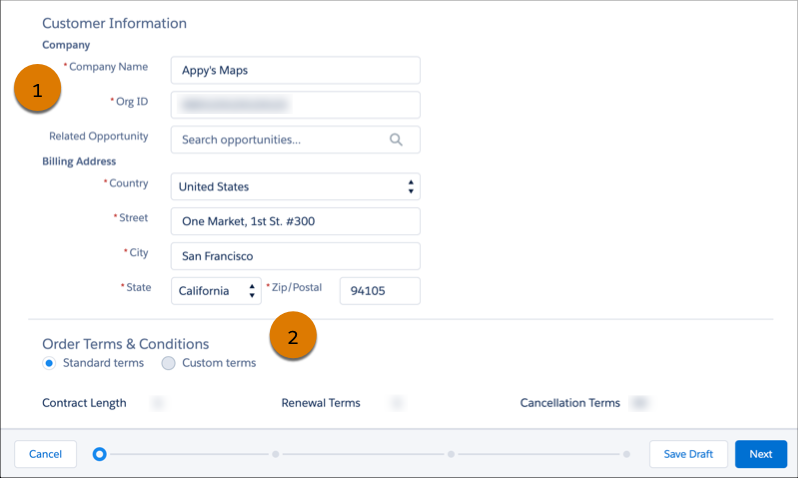Click the Contract Length label
The height and width of the screenshot is (478, 798).
click(x=84, y=403)
